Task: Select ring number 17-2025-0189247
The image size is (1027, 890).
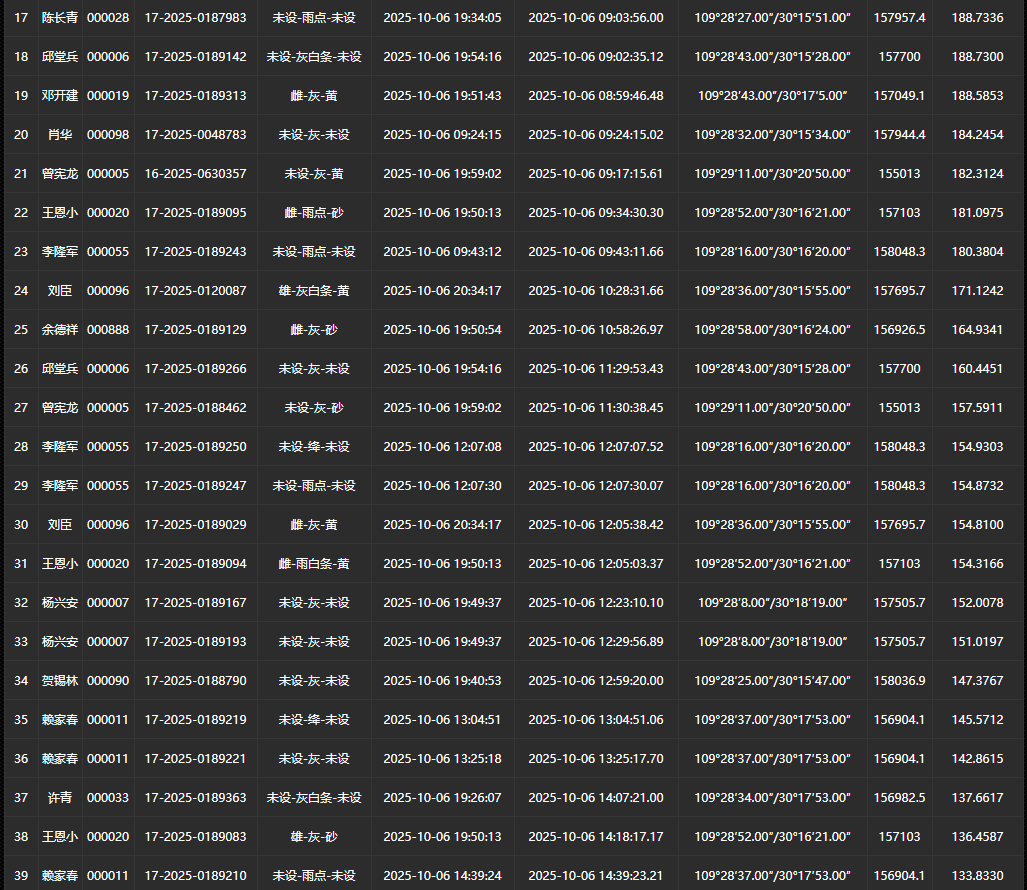Action: [x=195, y=486]
